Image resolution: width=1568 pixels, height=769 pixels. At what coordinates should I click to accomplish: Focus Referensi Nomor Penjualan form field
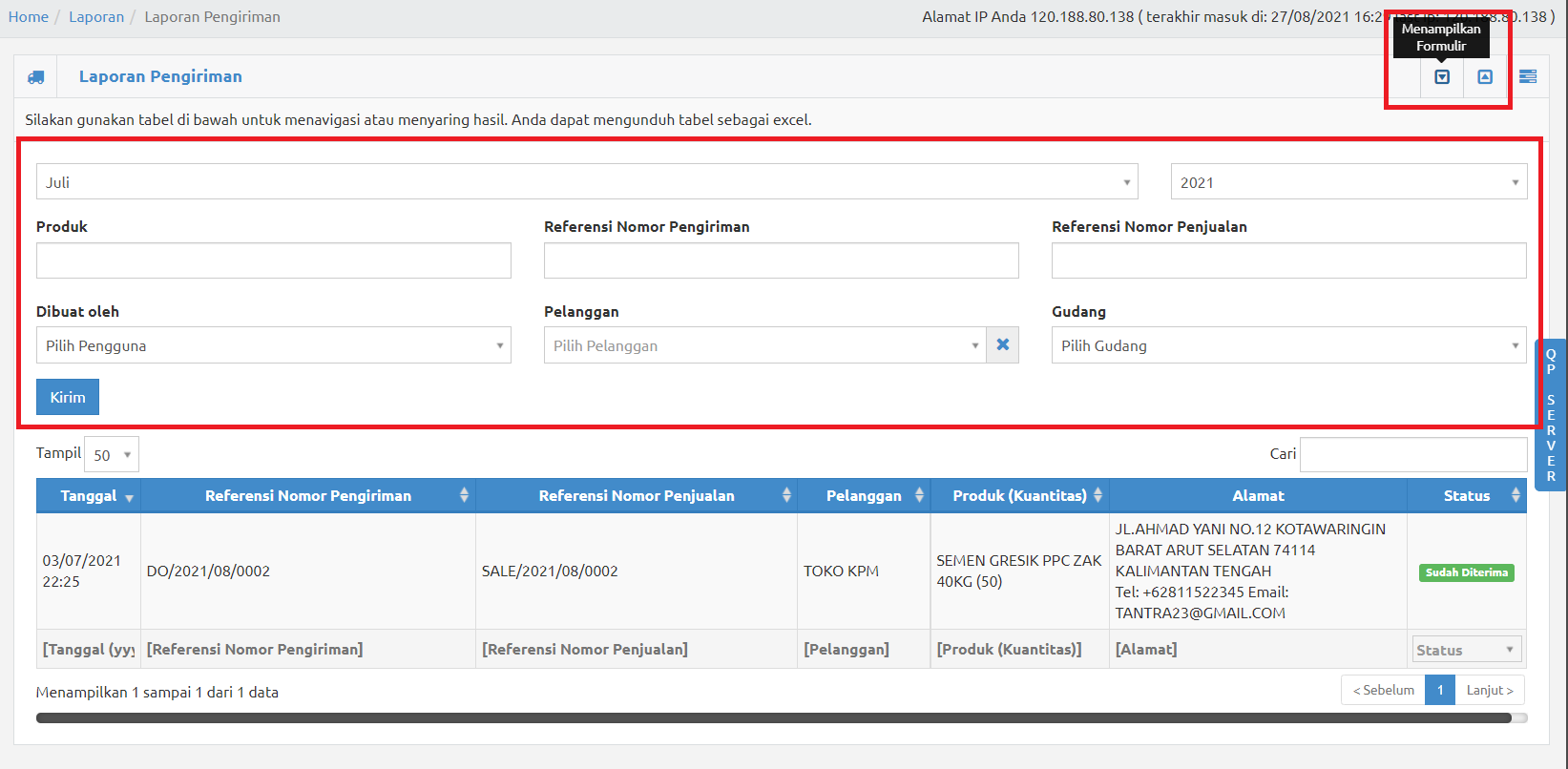(1289, 260)
